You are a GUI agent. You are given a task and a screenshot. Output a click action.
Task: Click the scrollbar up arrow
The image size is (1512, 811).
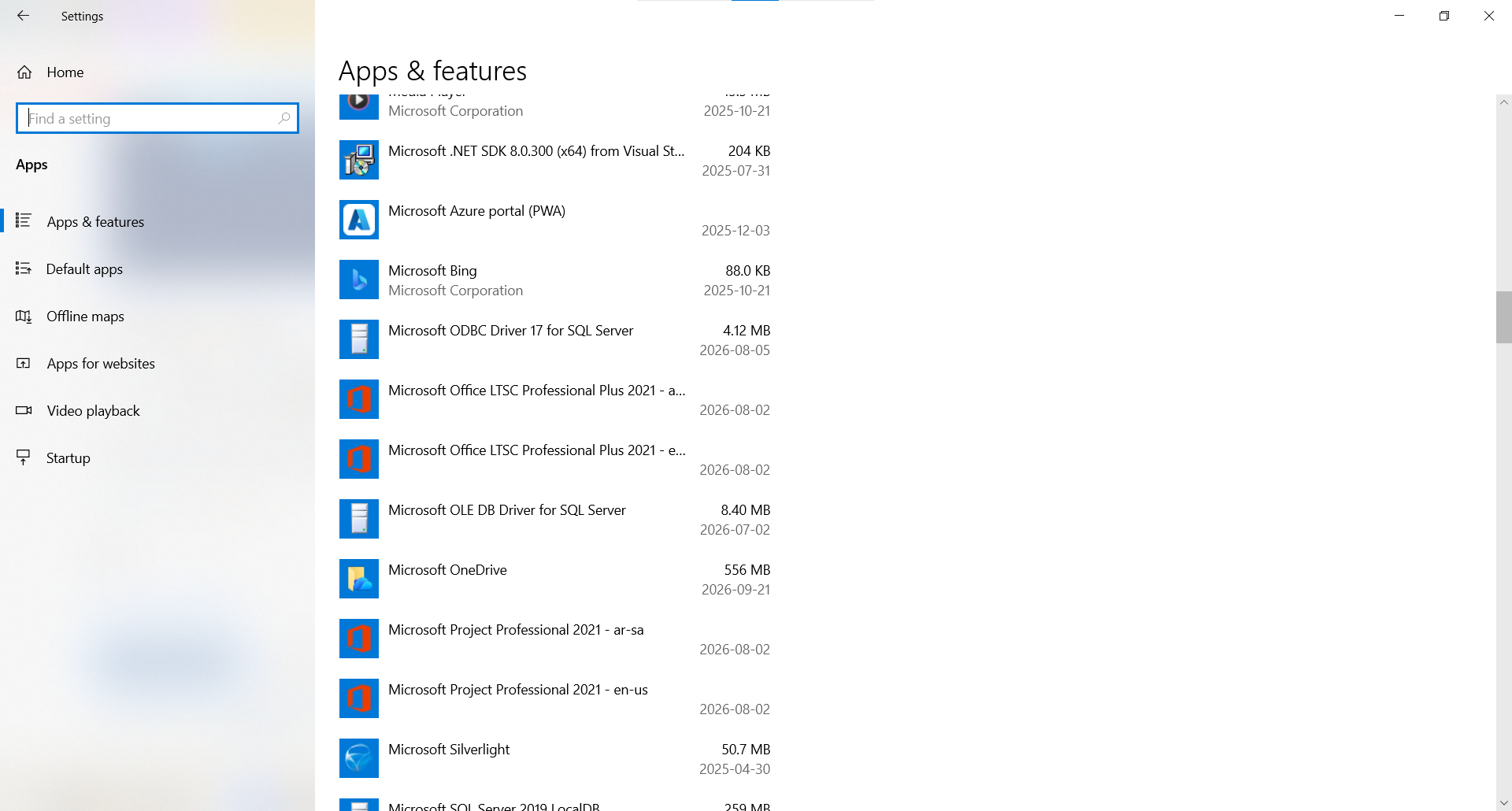pos(1504,102)
